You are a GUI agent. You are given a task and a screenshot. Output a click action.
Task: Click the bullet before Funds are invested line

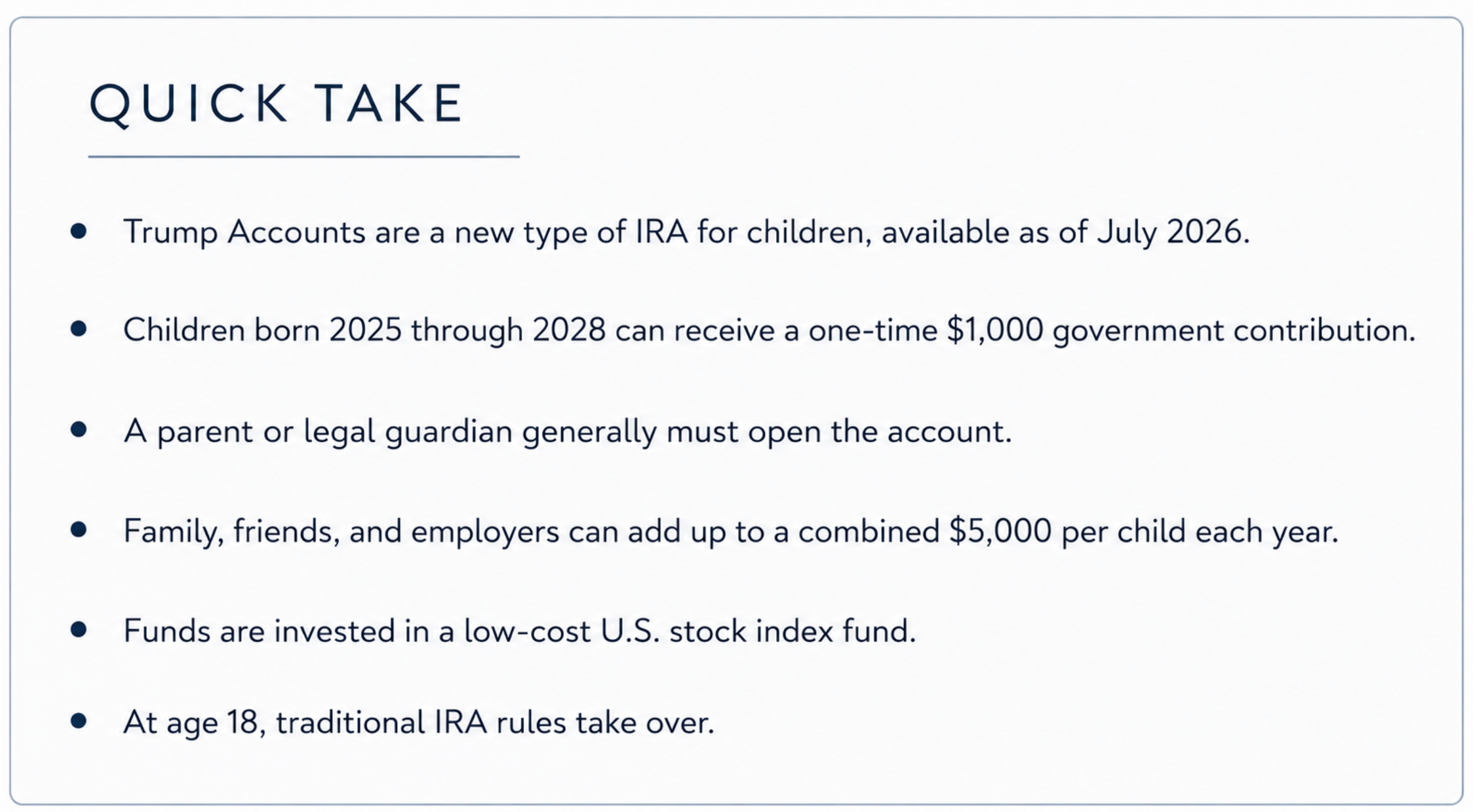point(78,630)
